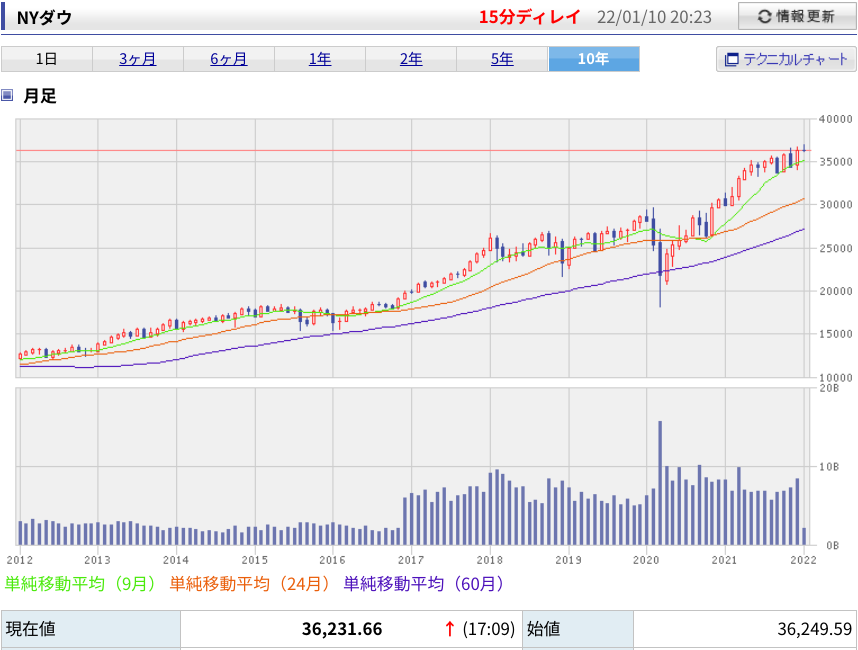Select the 1日 period tab

[x=47, y=59]
